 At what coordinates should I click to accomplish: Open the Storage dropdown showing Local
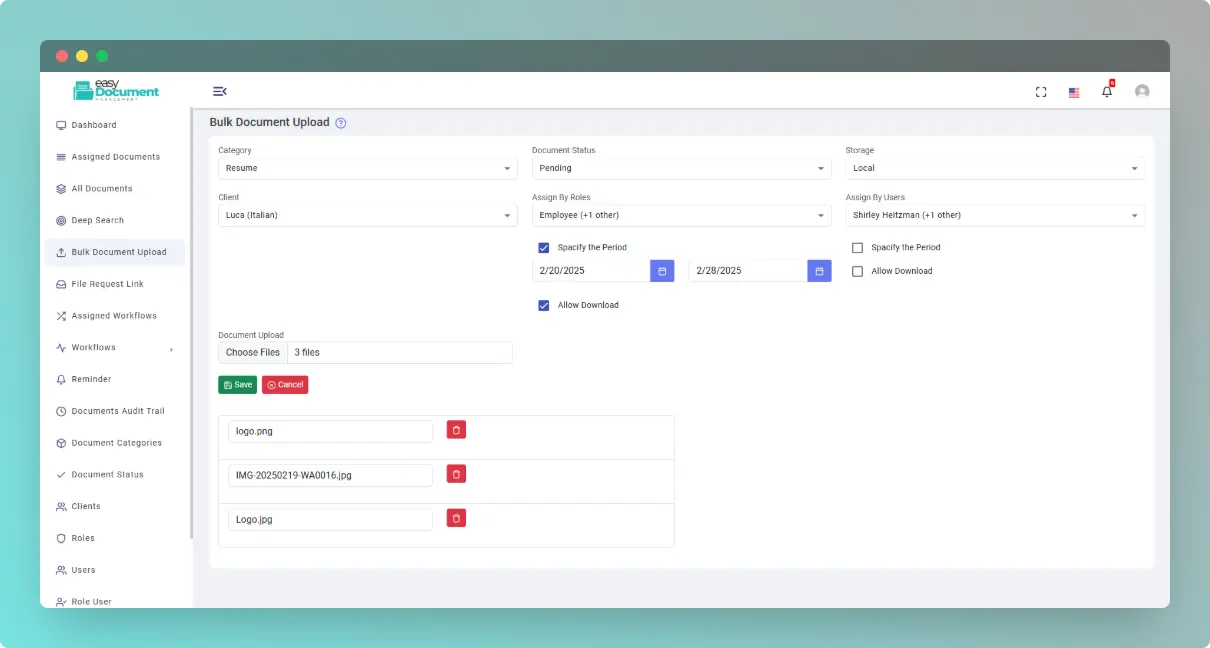pyautogui.click(x=995, y=168)
